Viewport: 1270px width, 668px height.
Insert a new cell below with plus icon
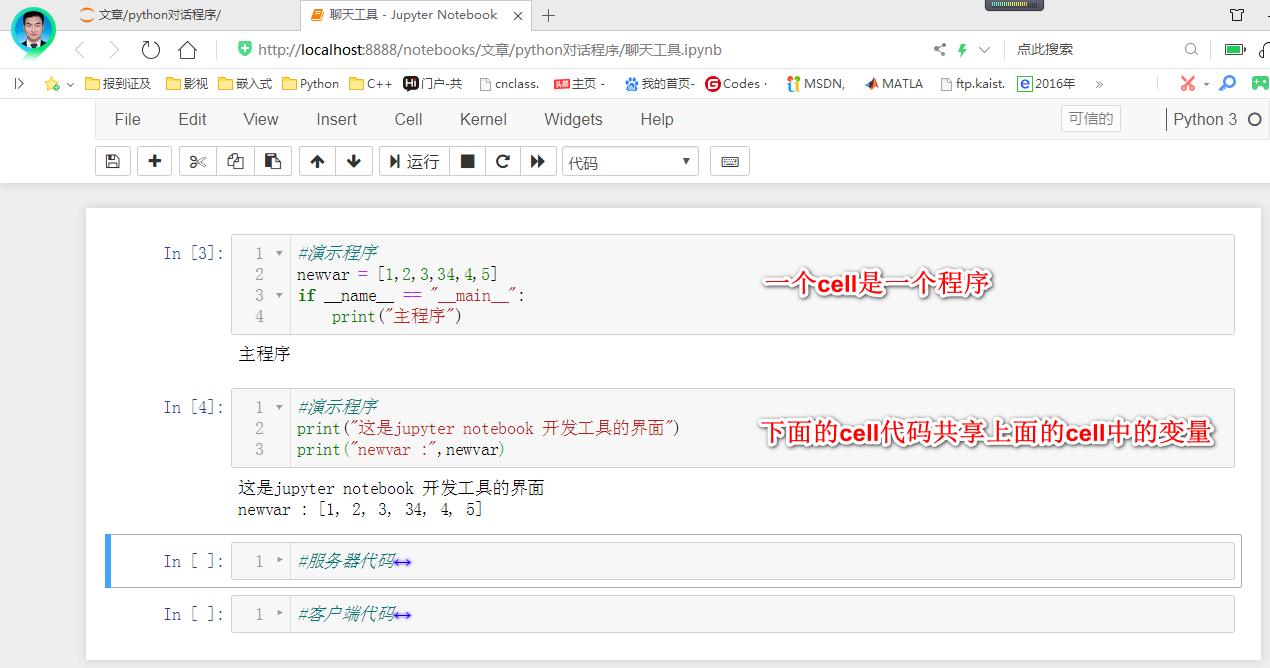pos(154,161)
